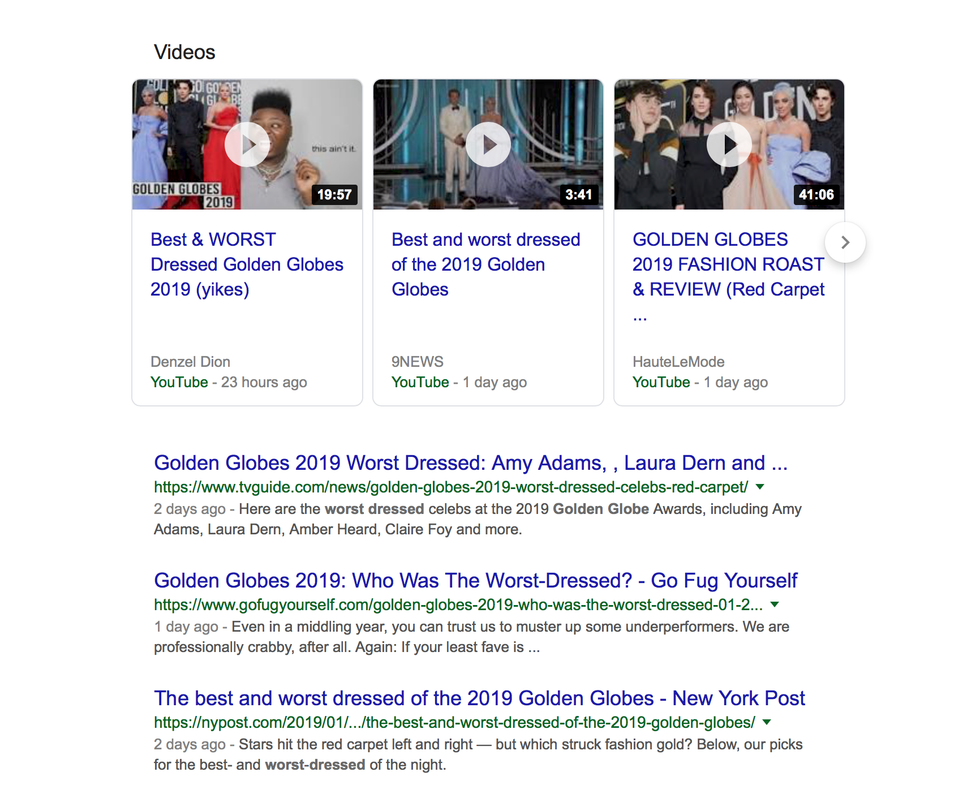980x805 pixels.
Task: Open the New York Post result headline
Action: pyautogui.click(x=479, y=698)
